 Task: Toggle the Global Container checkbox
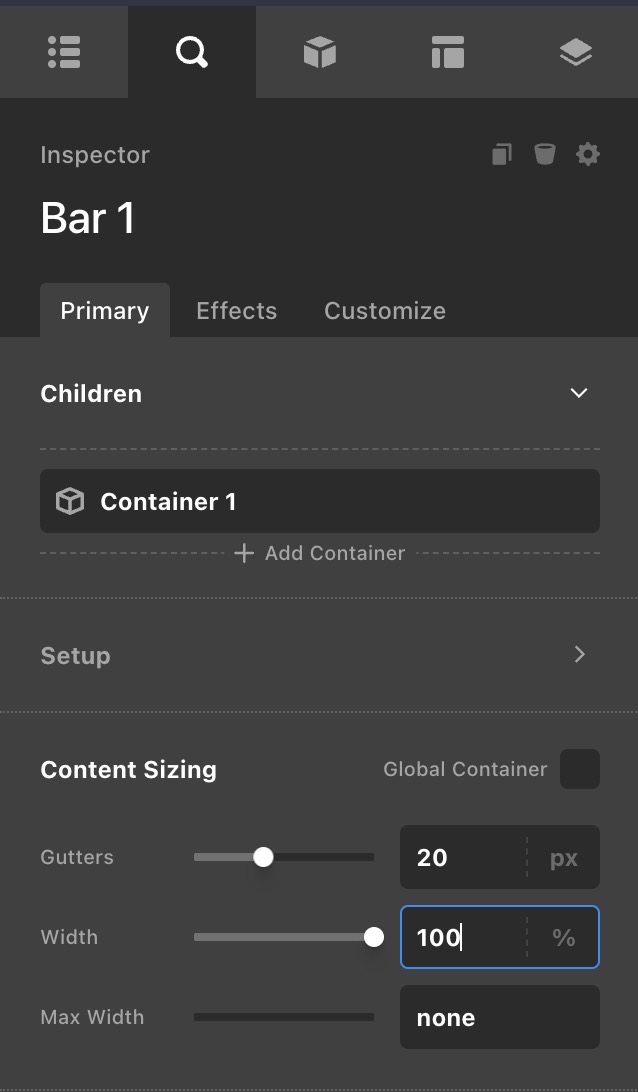pyautogui.click(x=580, y=769)
